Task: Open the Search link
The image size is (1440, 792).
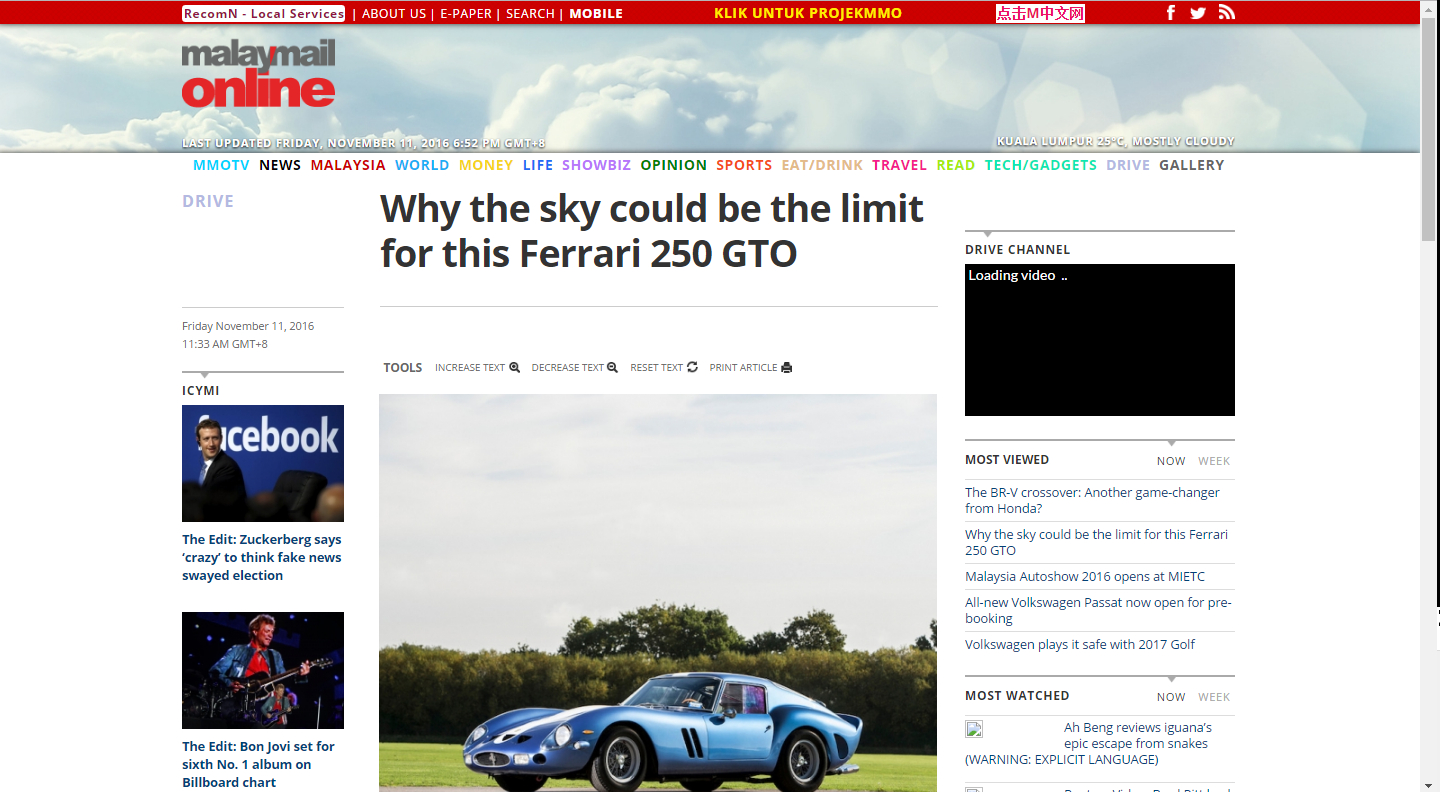Action: point(530,13)
